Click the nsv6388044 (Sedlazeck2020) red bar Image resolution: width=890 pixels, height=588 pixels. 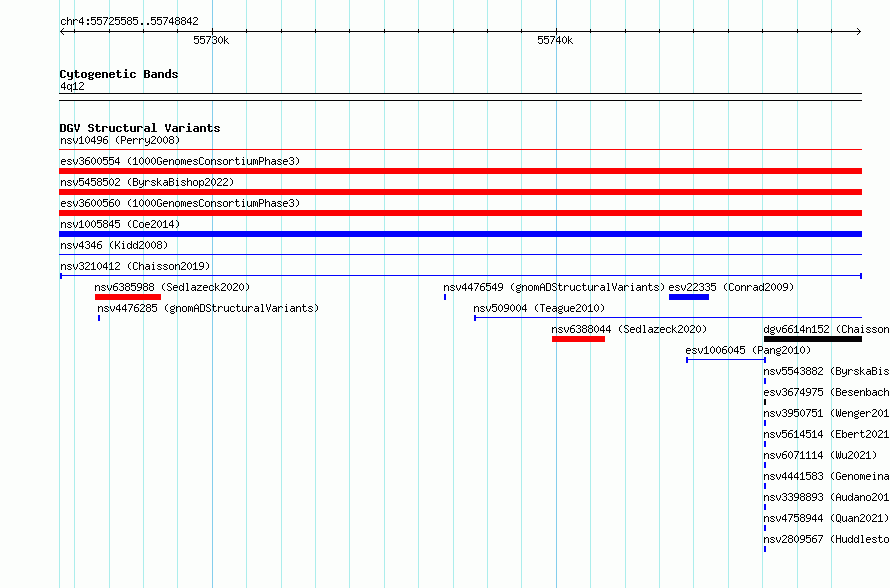click(578, 339)
